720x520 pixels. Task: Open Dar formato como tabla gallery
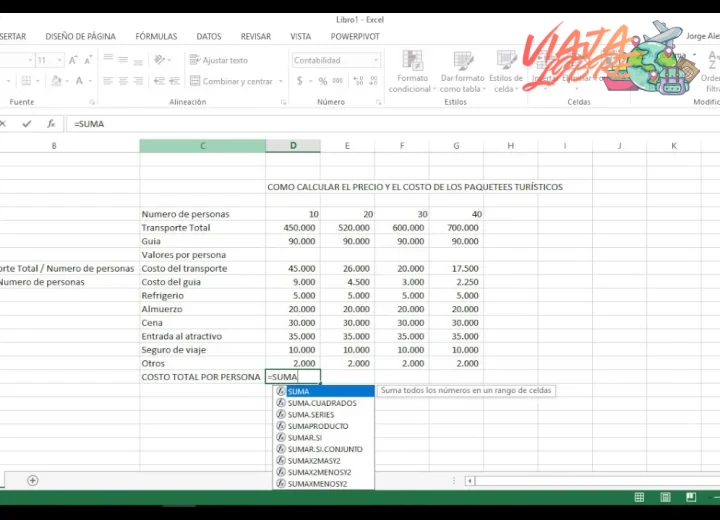(462, 71)
